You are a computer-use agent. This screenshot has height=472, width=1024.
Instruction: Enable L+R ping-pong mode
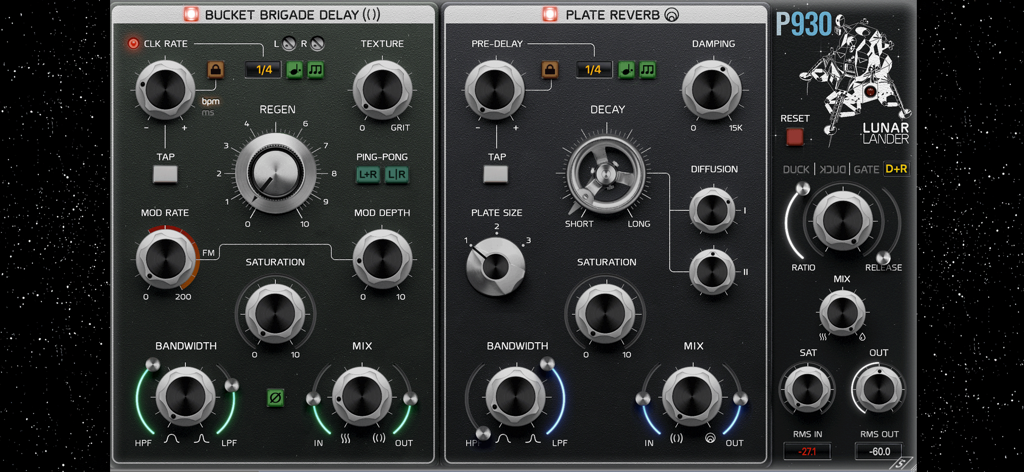(368, 175)
